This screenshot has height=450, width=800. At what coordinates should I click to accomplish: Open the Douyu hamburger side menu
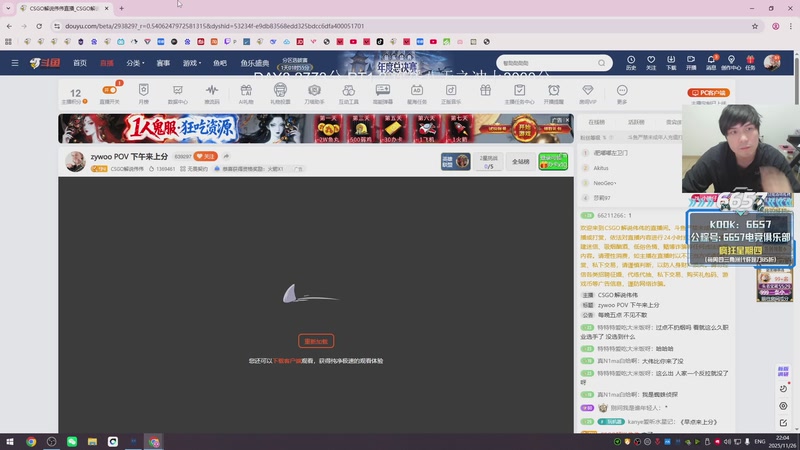pos(15,63)
